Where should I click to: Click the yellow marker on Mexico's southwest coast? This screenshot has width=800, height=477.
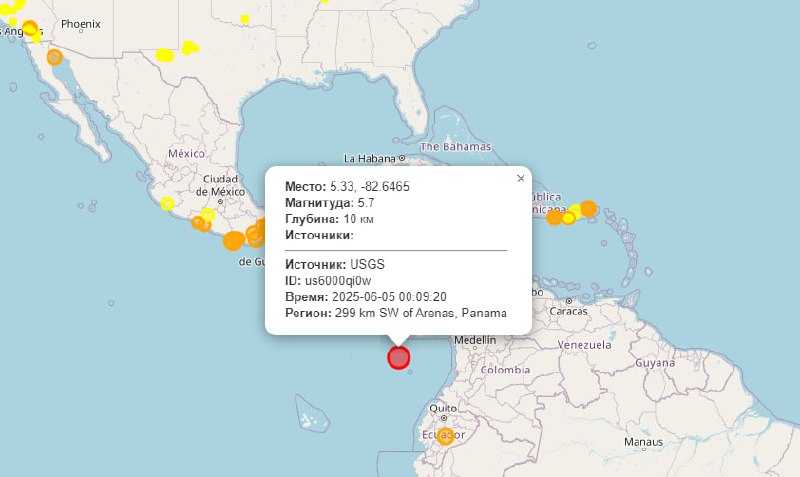167,203
